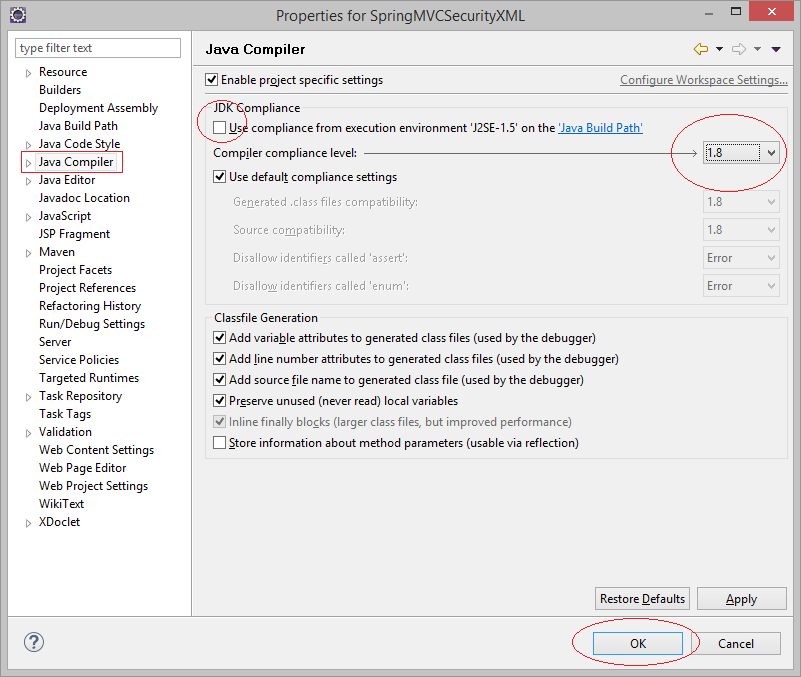801x677 pixels.
Task: Enable Store information about method parameters
Action: coord(220,442)
